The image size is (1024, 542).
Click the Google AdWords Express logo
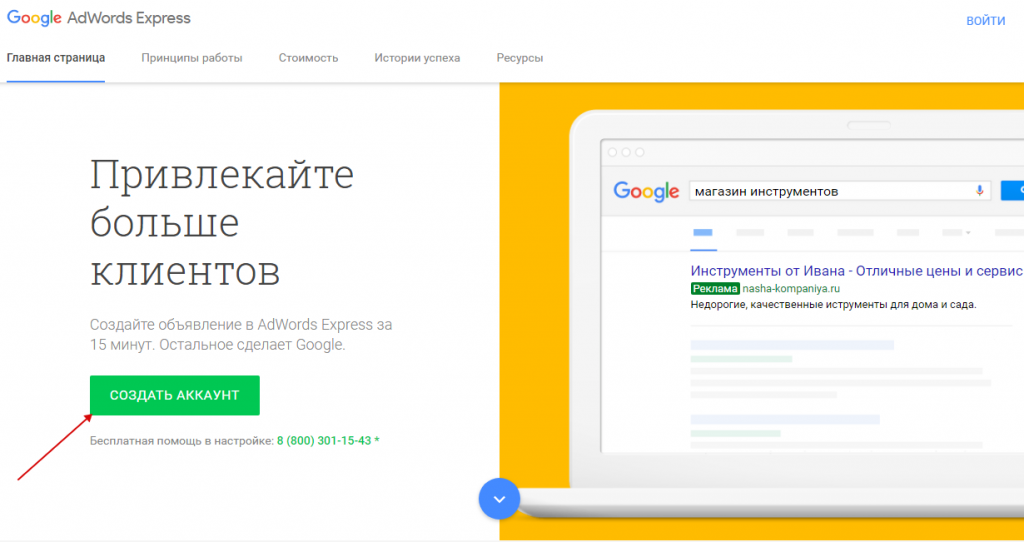(99, 18)
